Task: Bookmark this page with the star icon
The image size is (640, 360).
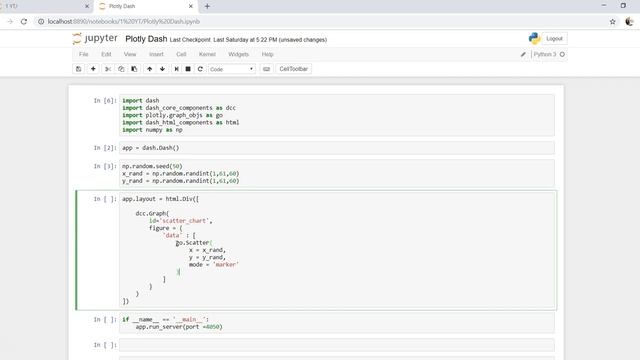Action: click(x=613, y=22)
